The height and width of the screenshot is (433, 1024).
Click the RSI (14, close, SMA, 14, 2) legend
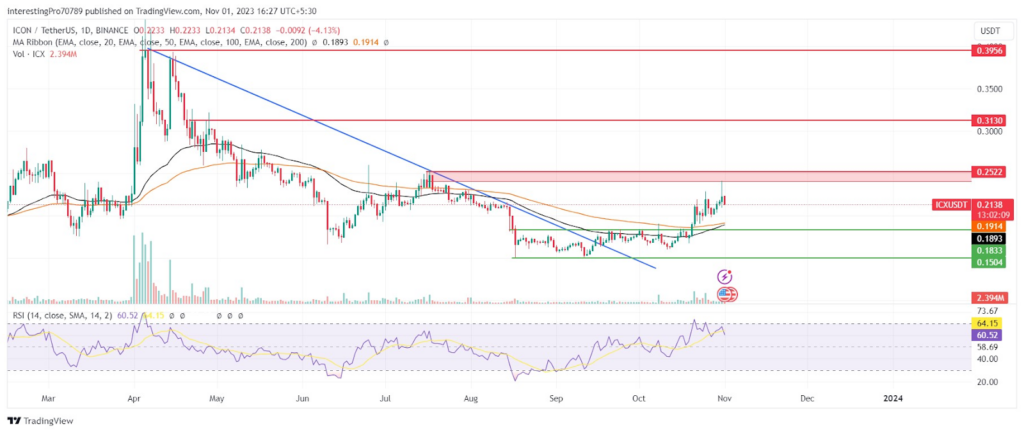[x=61, y=315]
